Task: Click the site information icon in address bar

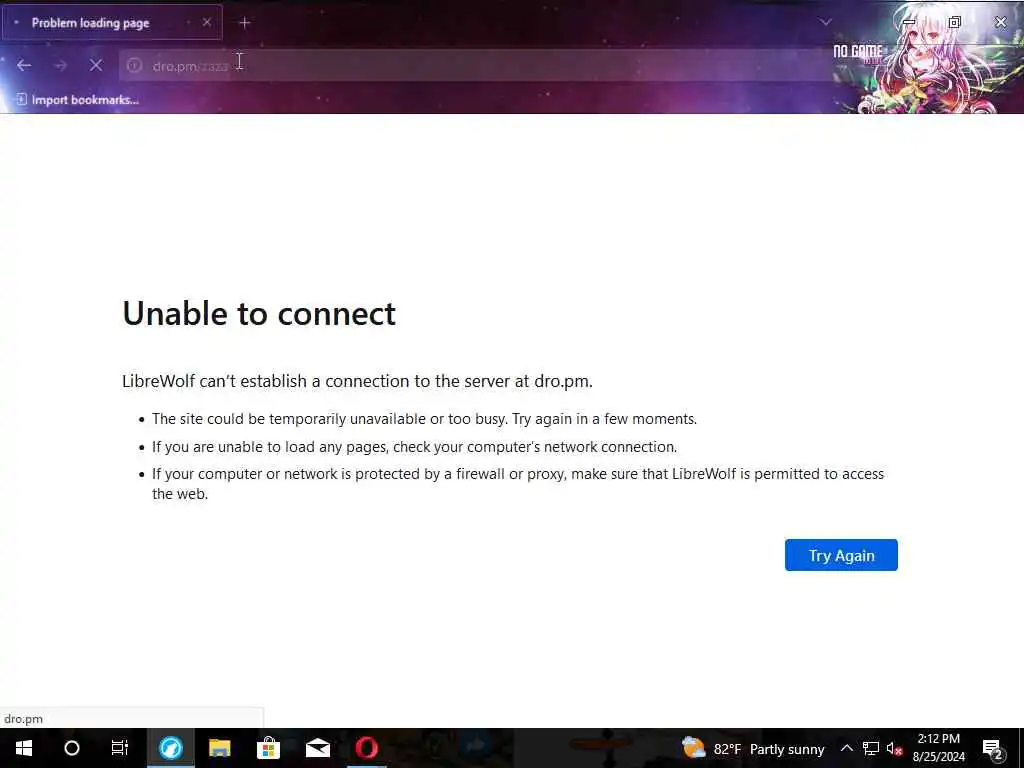Action: tap(135, 66)
